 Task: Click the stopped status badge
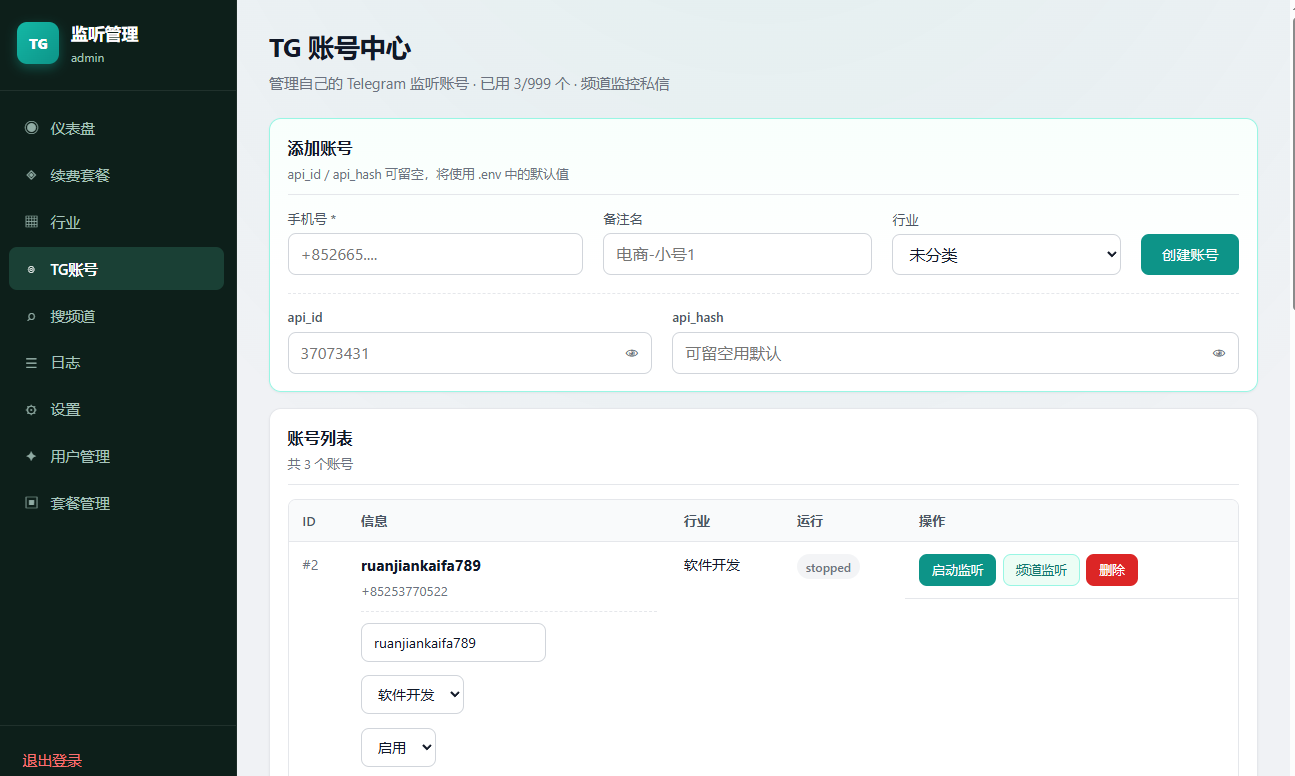[x=828, y=568]
